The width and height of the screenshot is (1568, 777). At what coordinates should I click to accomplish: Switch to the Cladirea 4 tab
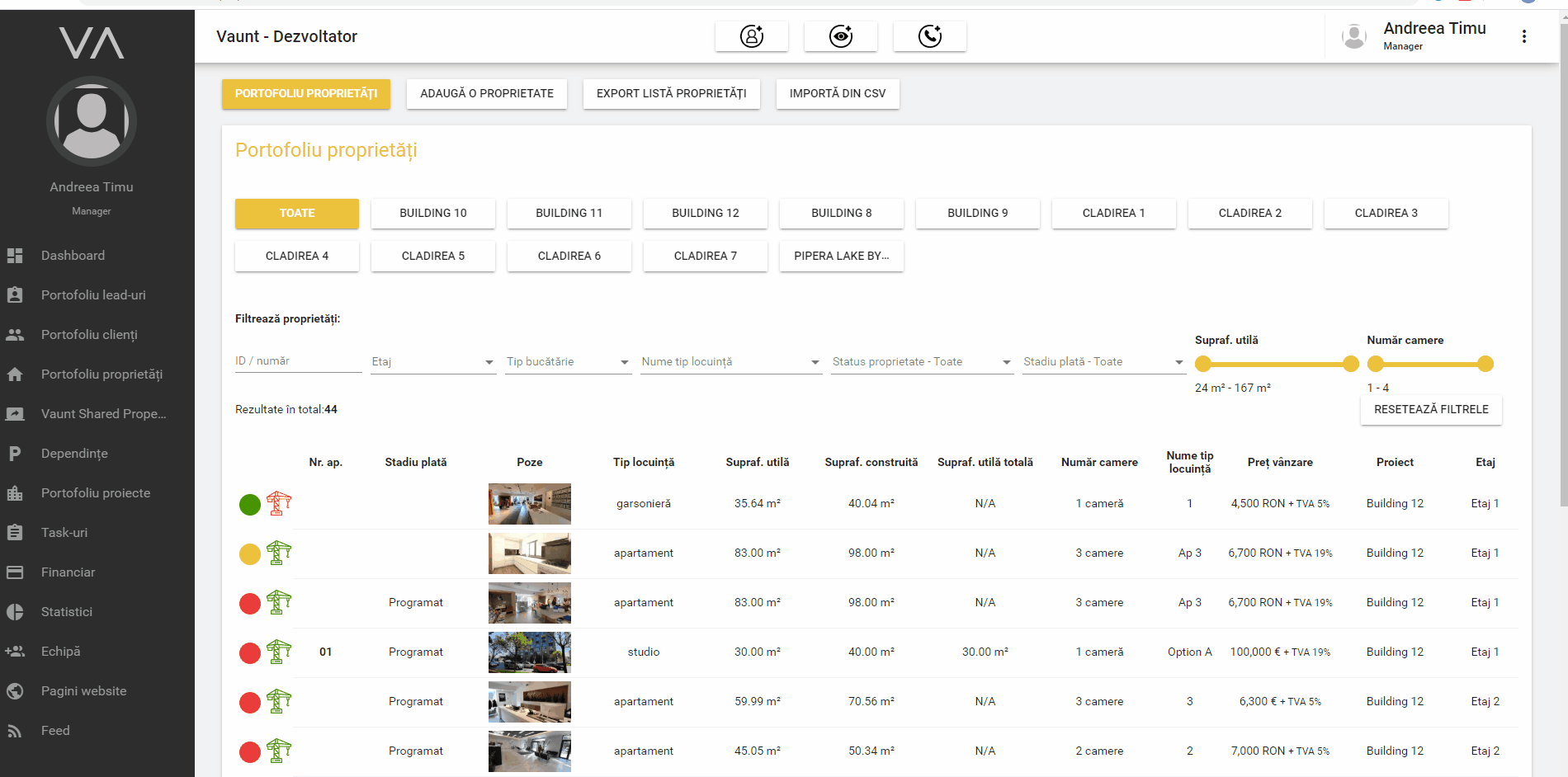[296, 256]
